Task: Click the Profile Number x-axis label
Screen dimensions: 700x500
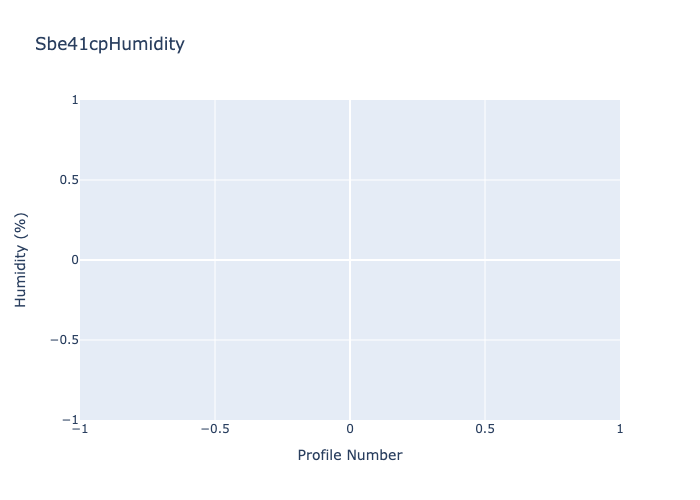Action: point(350,455)
